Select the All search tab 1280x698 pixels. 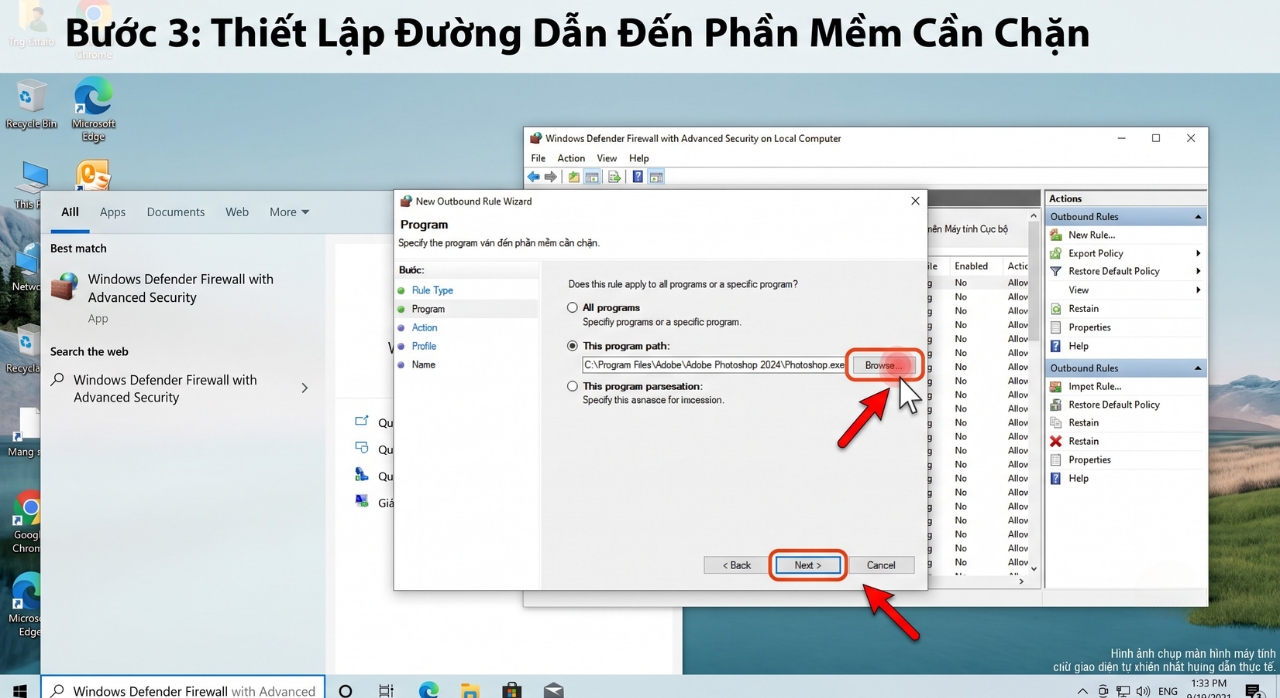(70, 212)
